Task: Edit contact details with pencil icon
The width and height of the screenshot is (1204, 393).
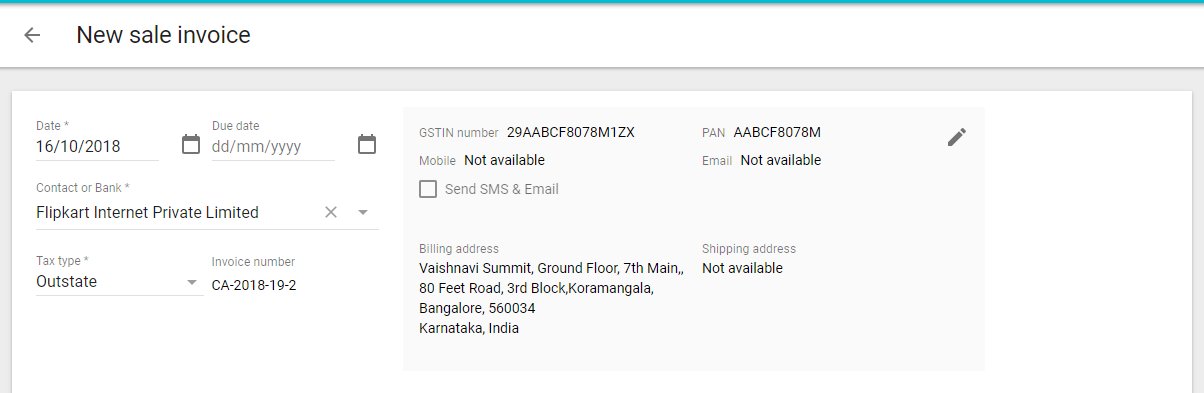Action: (957, 137)
